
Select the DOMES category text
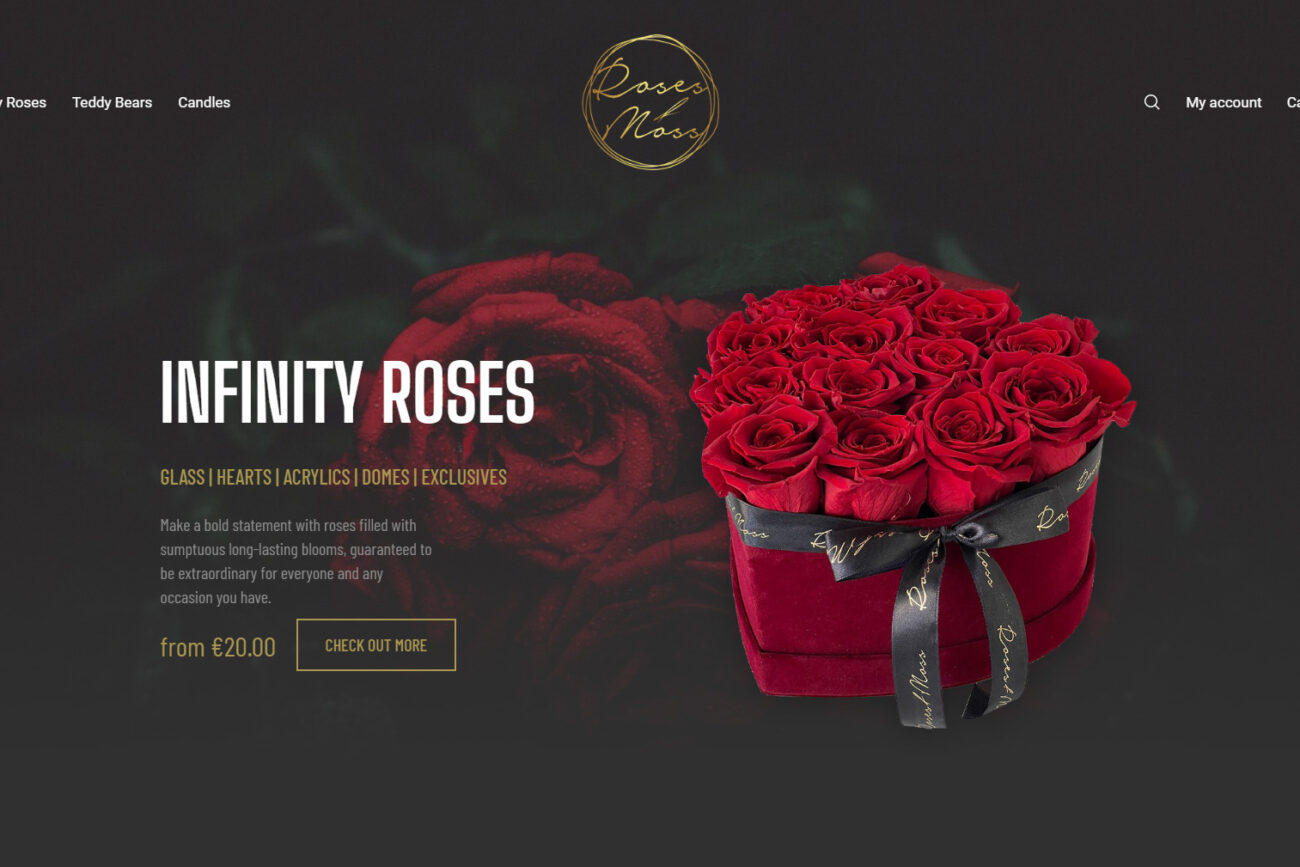(x=386, y=477)
